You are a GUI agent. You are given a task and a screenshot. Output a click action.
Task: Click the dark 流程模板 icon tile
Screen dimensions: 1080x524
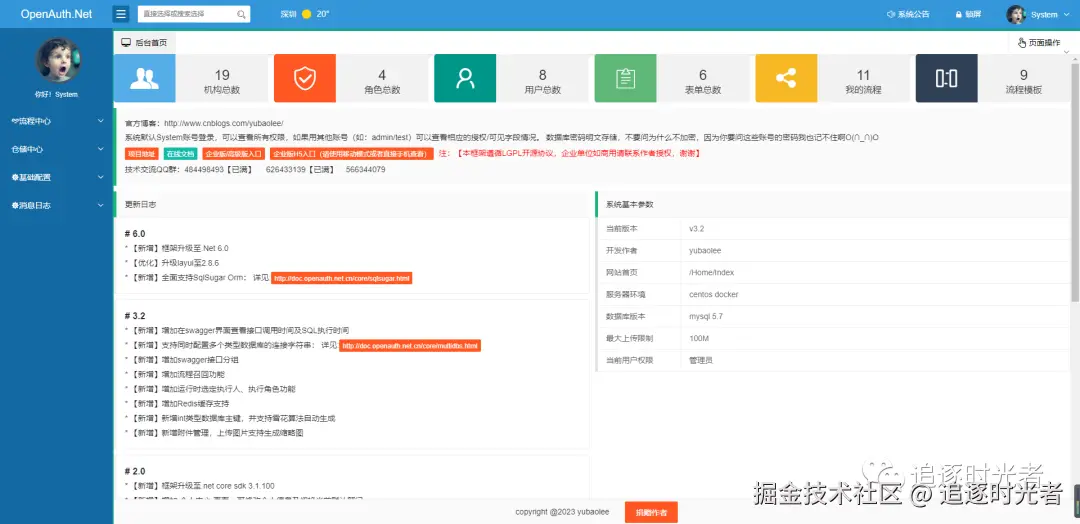click(x=946, y=78)
